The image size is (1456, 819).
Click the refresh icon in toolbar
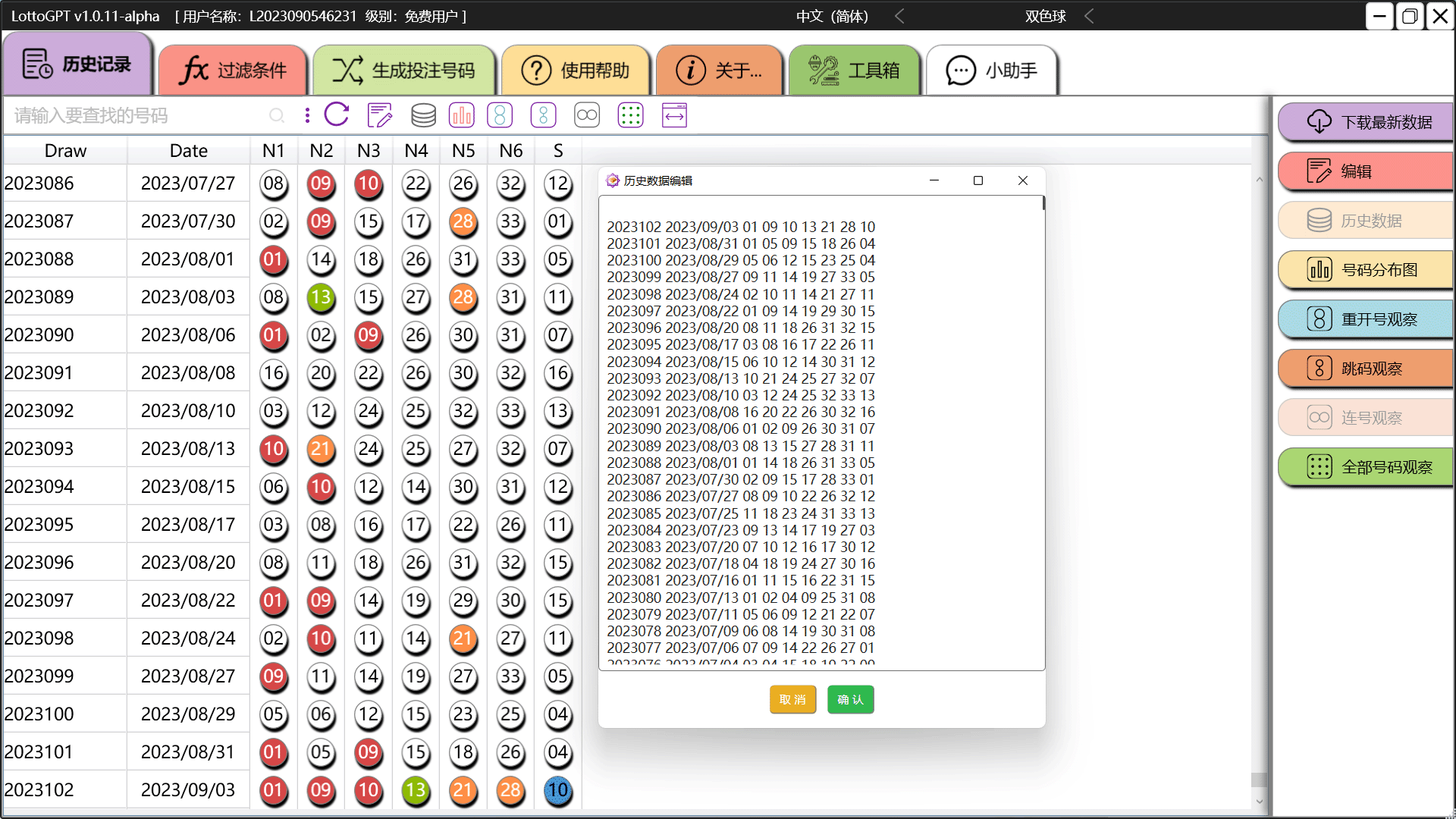(x=337, y=115)
